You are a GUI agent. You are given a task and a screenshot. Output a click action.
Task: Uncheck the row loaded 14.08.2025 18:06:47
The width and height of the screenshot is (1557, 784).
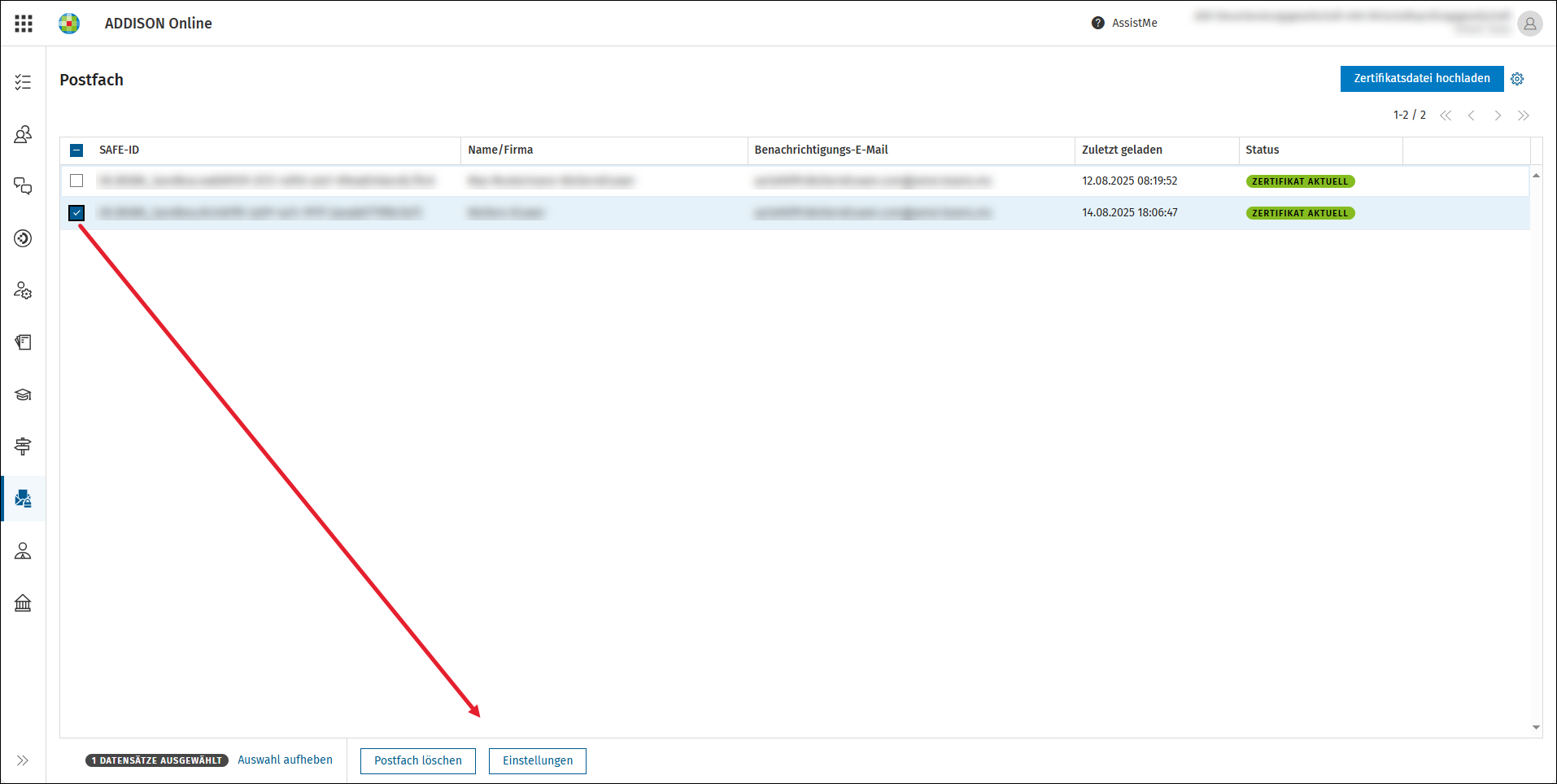76,213
